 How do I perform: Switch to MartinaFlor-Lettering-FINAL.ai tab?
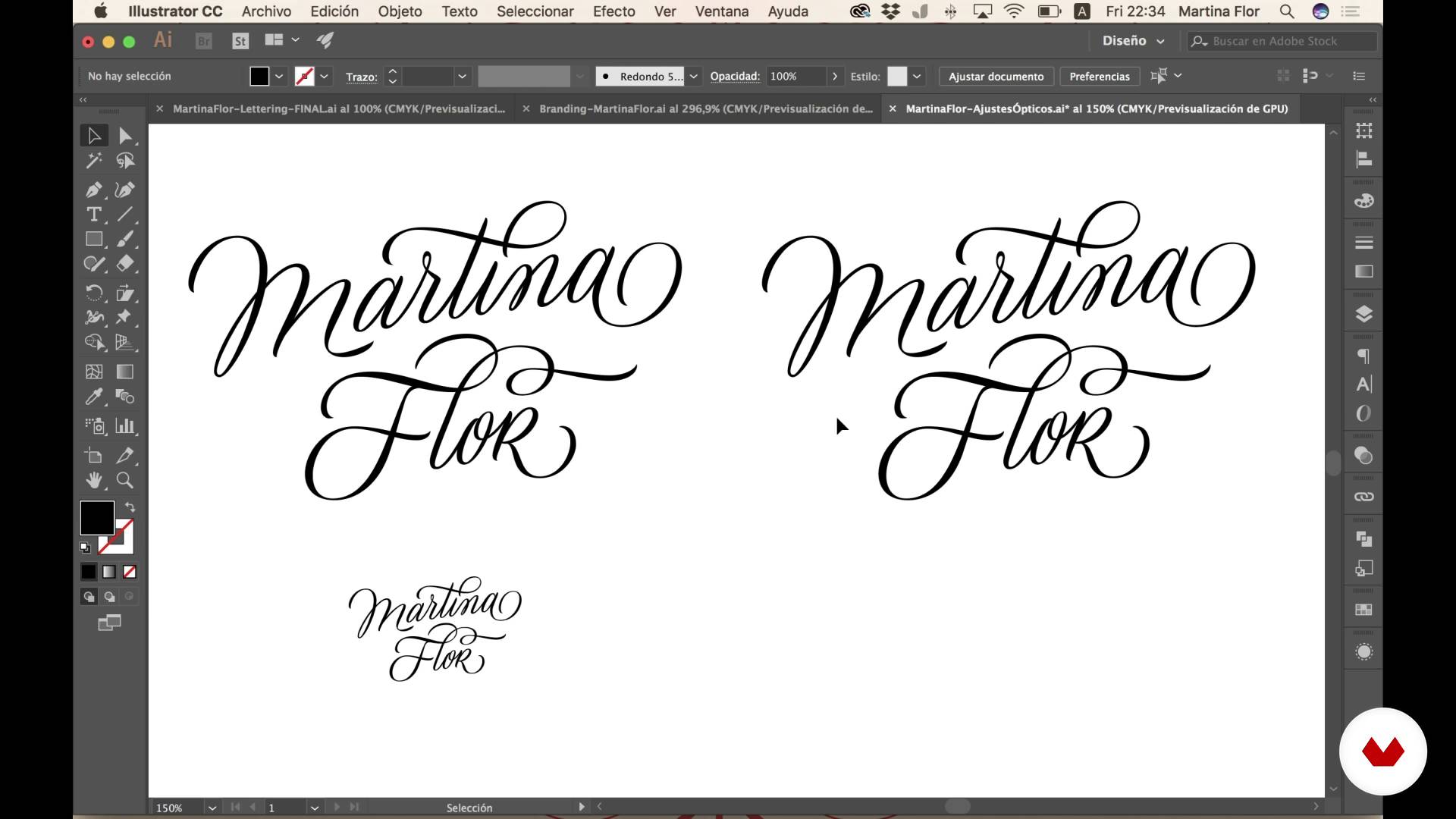[x=338, y=108]
